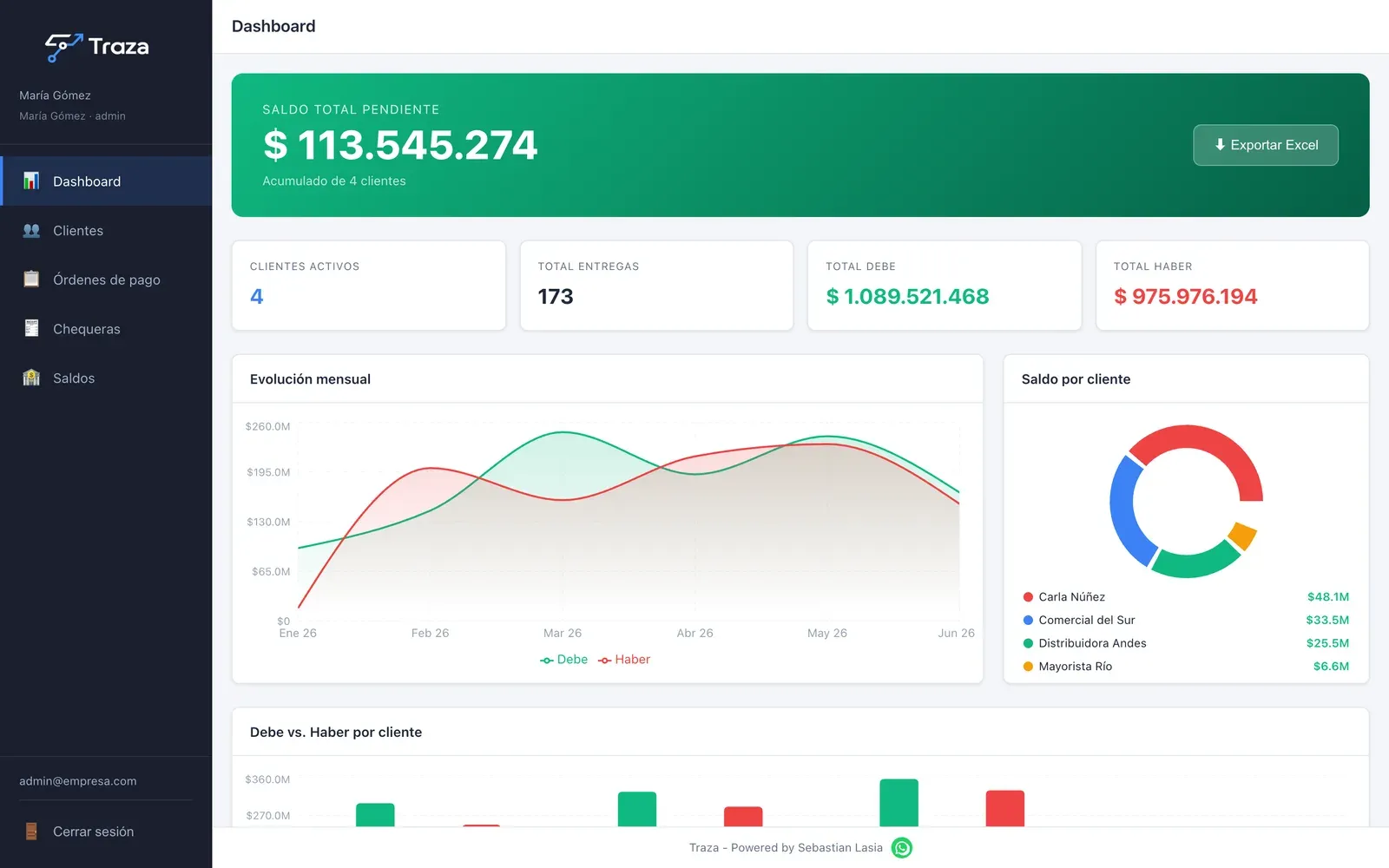
Task: Click the Traza logo icon
Action: [63, 47]
